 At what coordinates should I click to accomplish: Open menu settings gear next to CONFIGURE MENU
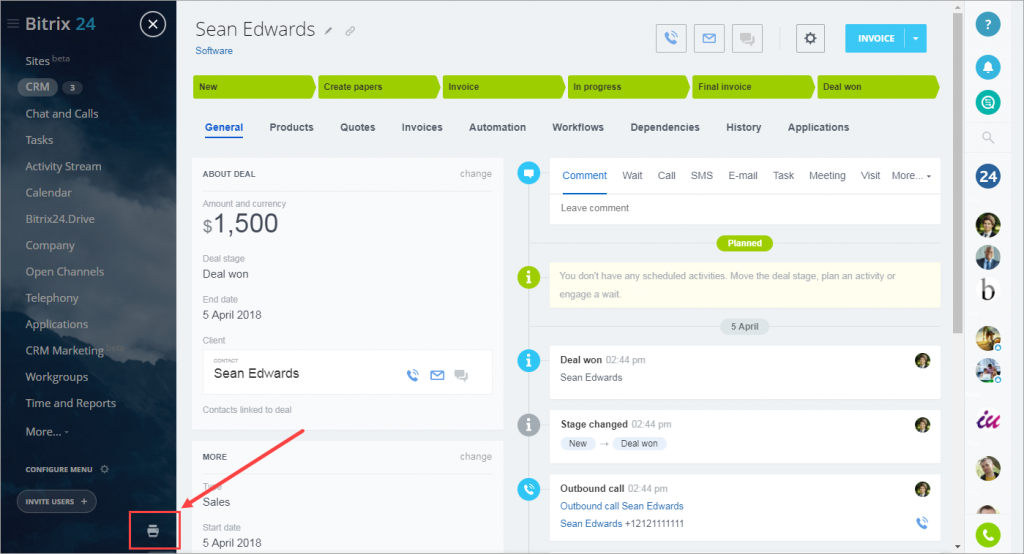click(104, 469)
